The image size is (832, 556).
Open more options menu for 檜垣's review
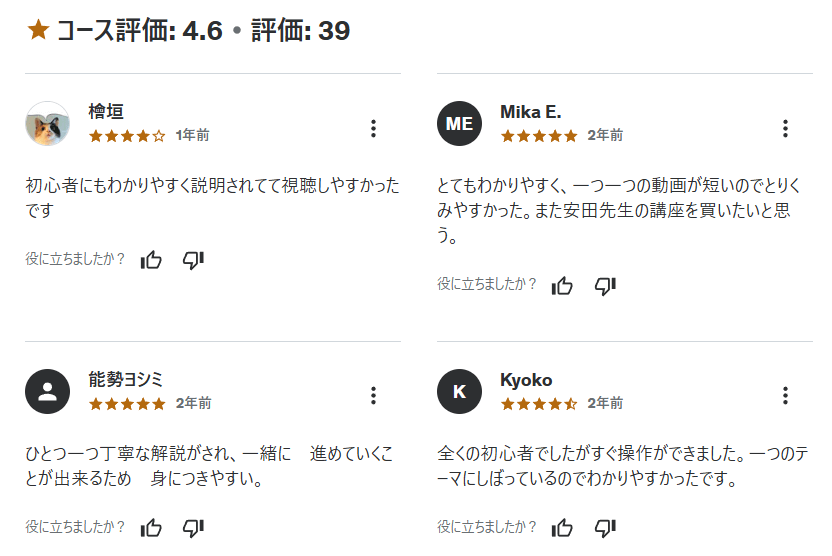374,128
